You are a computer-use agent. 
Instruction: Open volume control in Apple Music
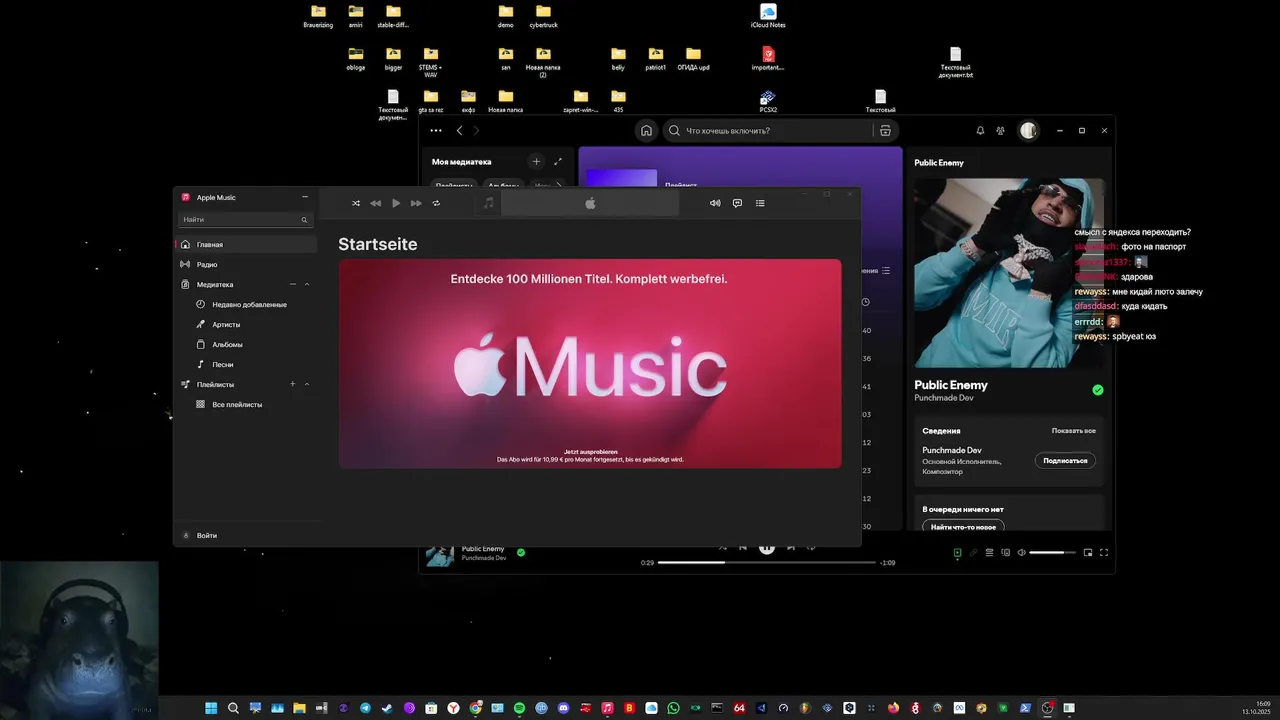pos(715,203)
